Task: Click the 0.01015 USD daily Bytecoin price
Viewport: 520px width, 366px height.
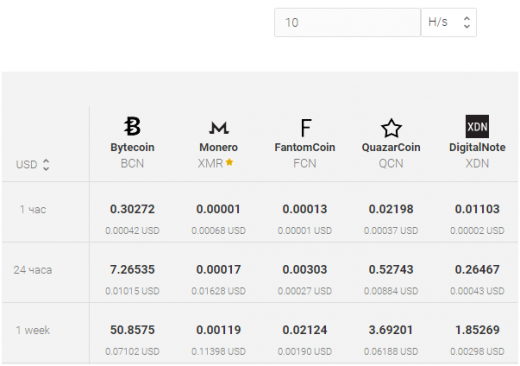Action: (x=132, y=291)
